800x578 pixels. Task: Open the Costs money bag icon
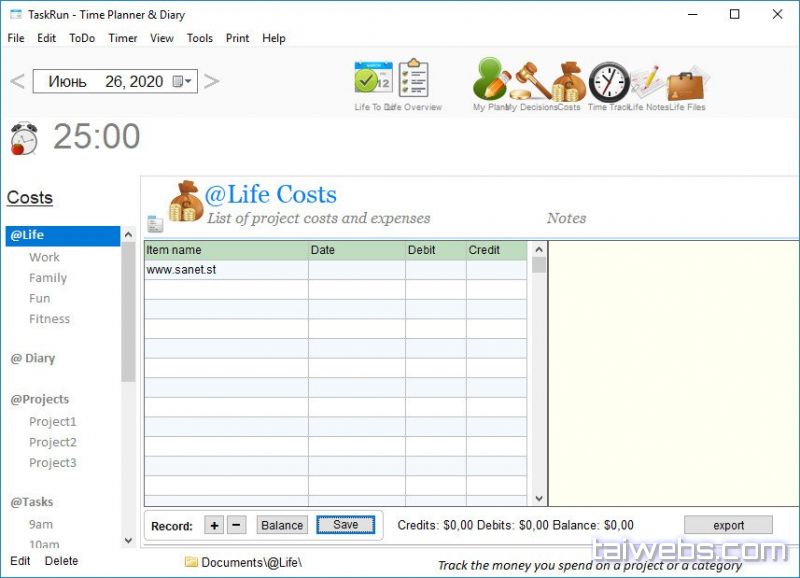(568, 81)
